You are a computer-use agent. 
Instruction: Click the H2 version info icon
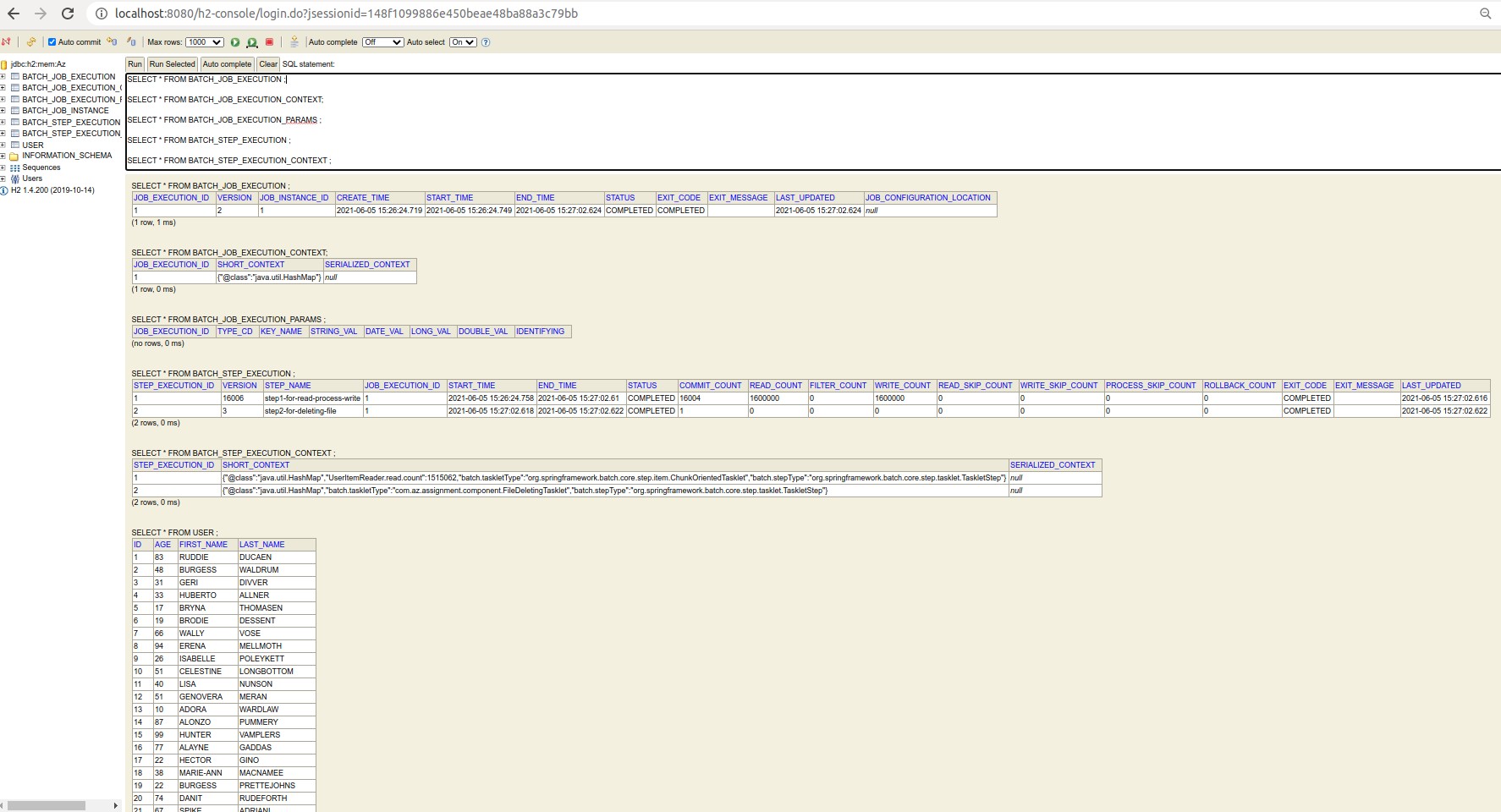[4, 190]
